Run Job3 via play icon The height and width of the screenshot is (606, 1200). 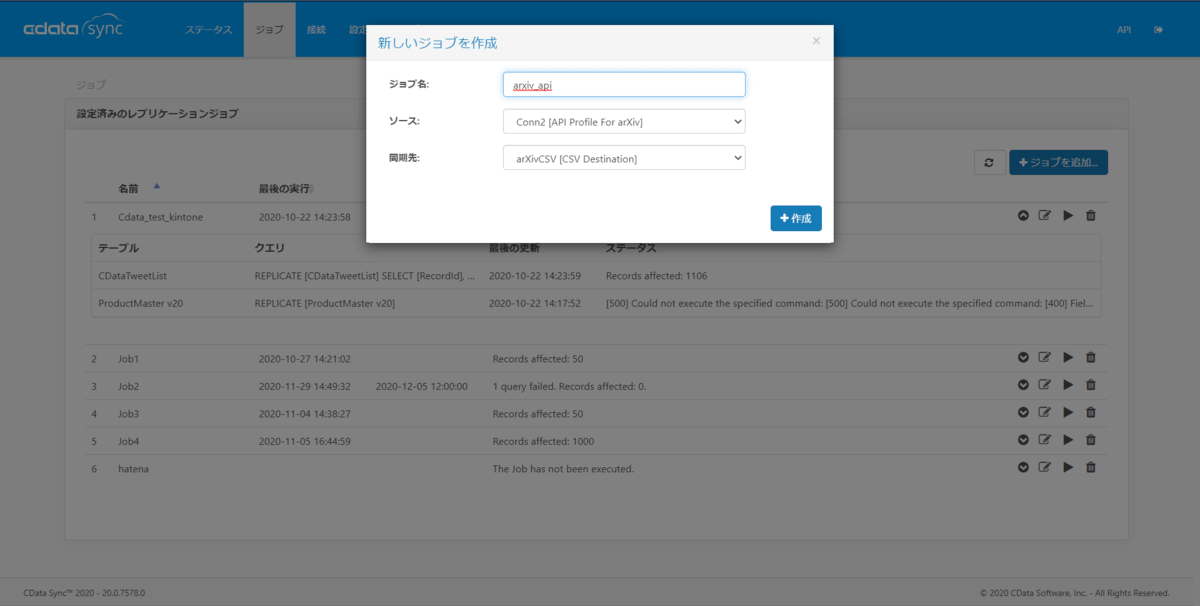tap(1068, 412)
